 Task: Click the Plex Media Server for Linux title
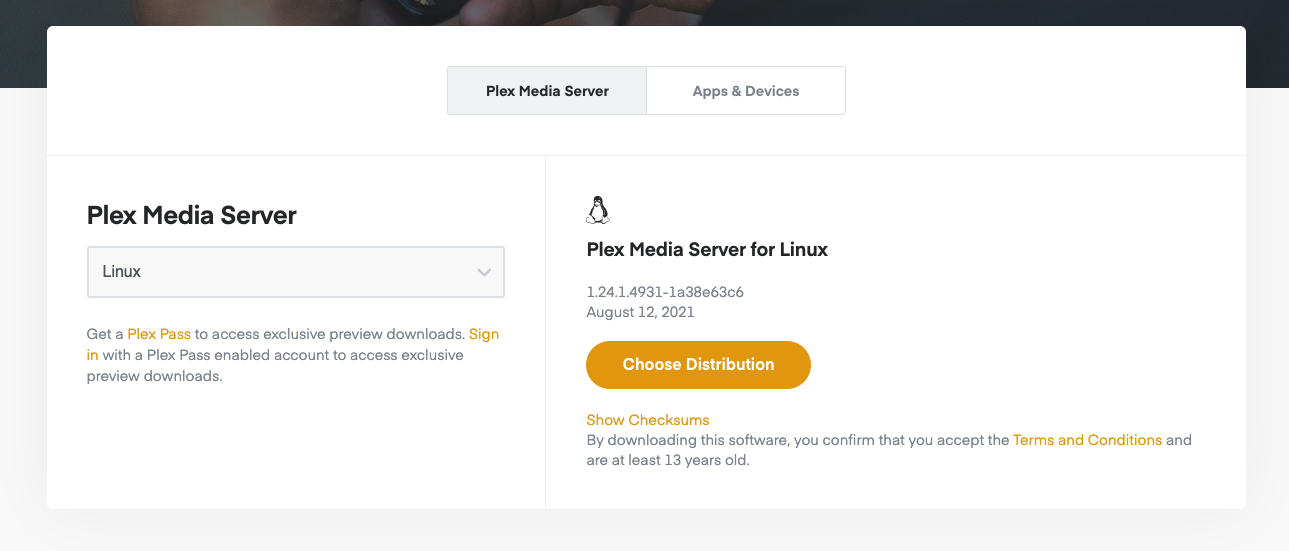click(x=707, y=249)
